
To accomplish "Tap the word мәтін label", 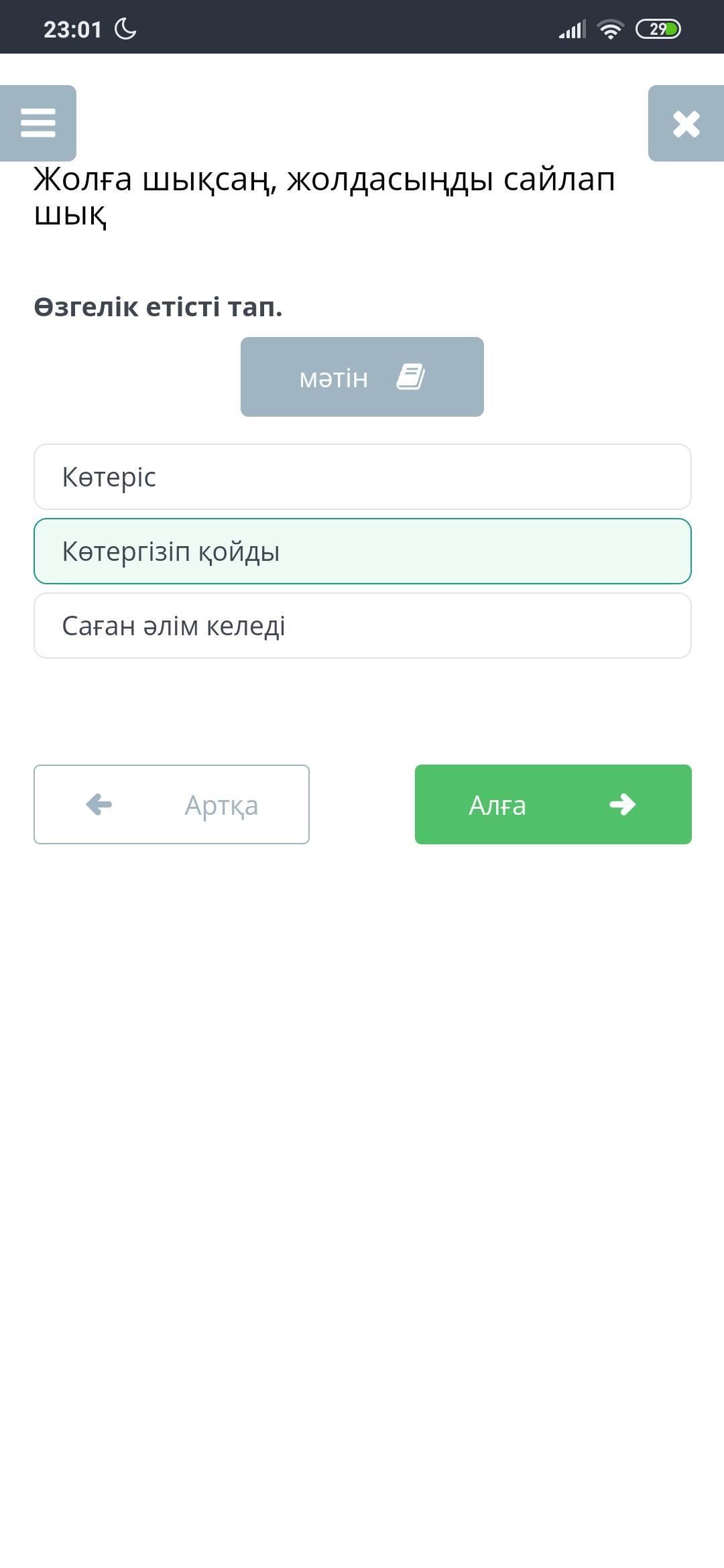I will click(x=334, y=378).
